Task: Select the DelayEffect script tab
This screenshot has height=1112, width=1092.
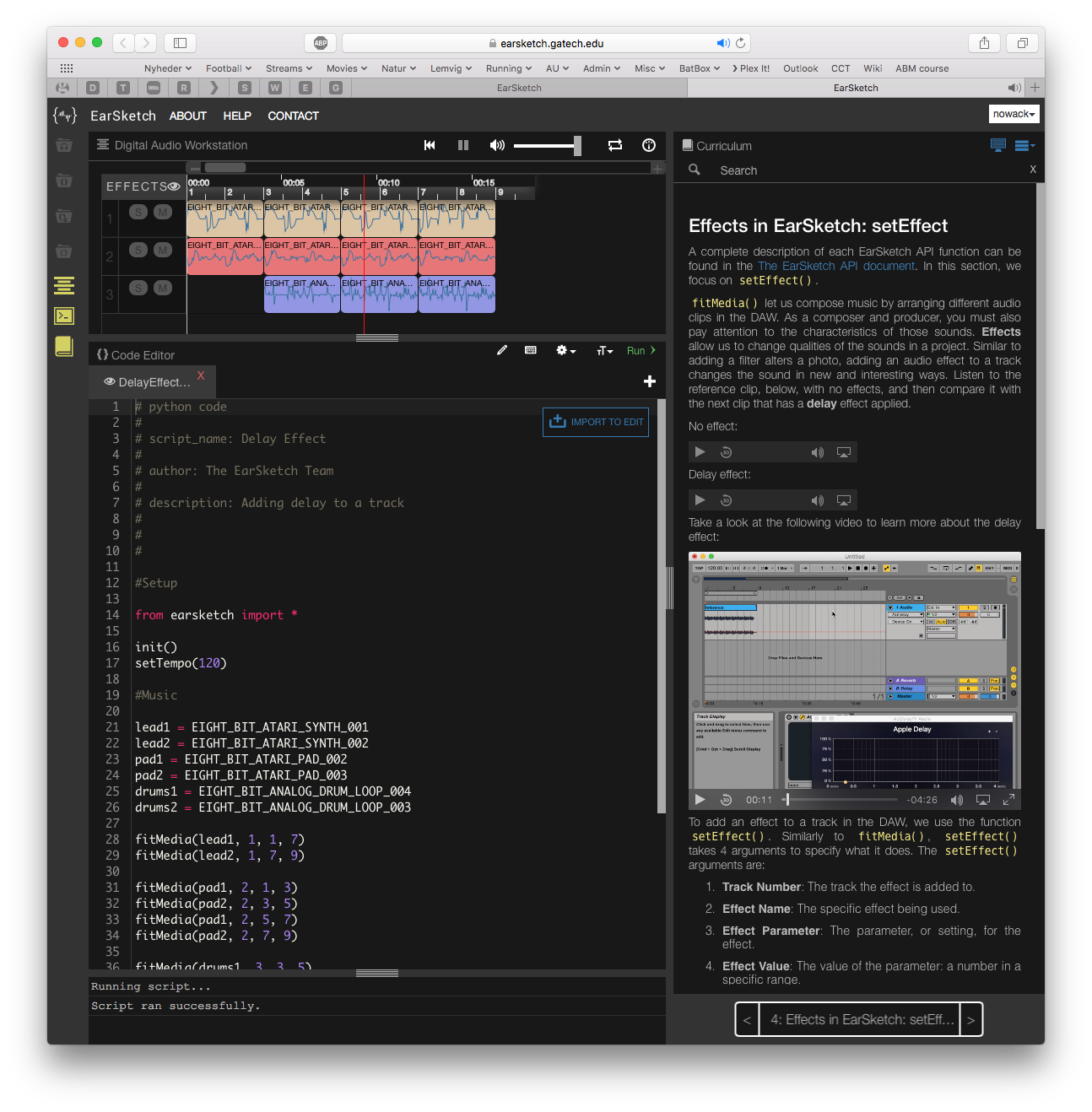Action: [x=154, y=382]
